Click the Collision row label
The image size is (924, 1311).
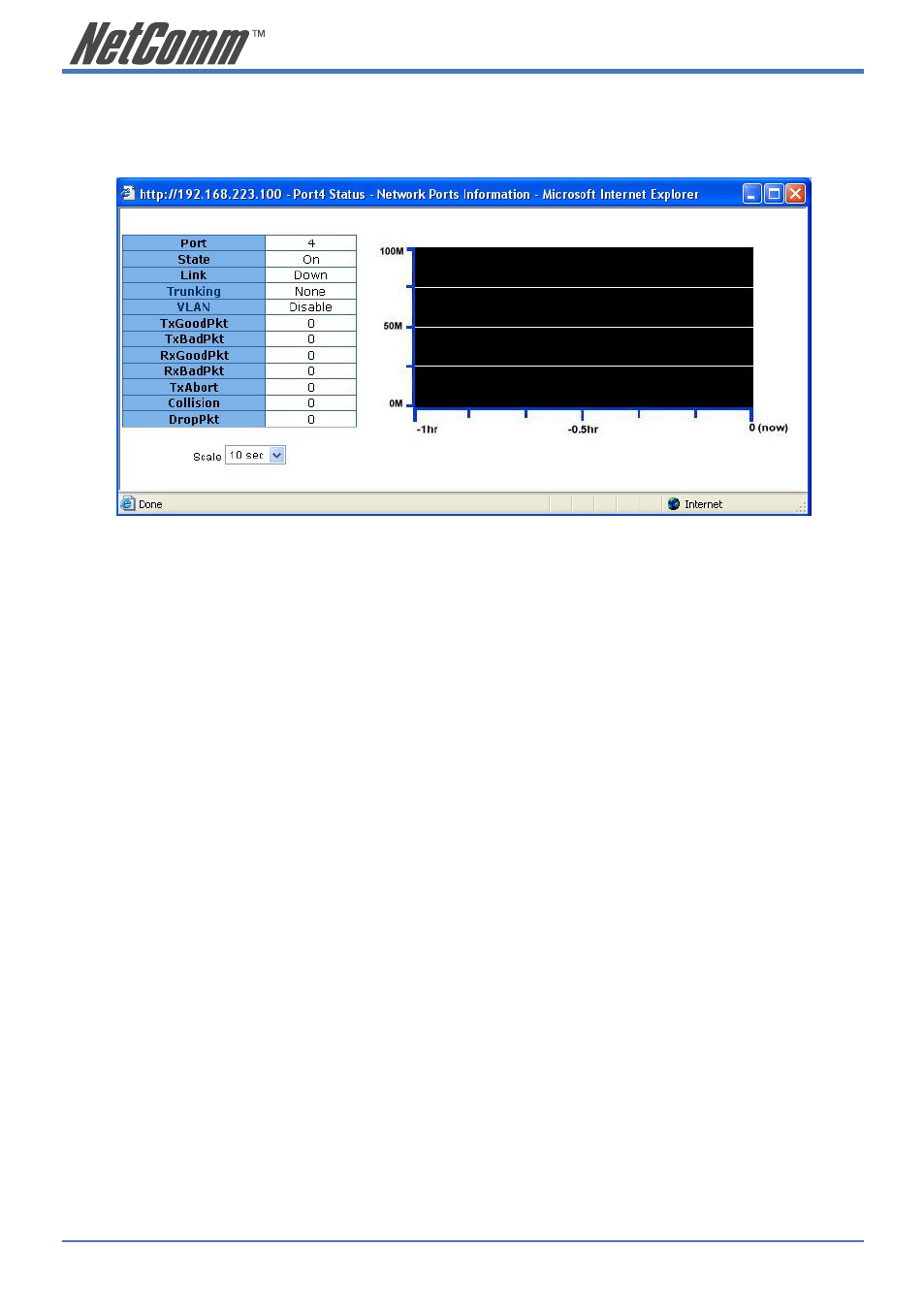click(x=194, y=403)
